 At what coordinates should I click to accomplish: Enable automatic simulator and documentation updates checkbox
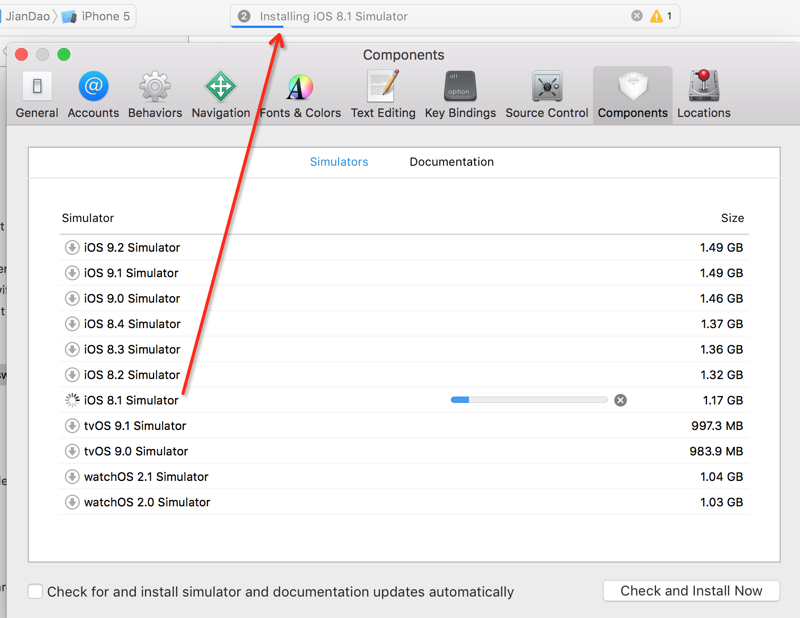pyautogui.click(x=35, y=591)
